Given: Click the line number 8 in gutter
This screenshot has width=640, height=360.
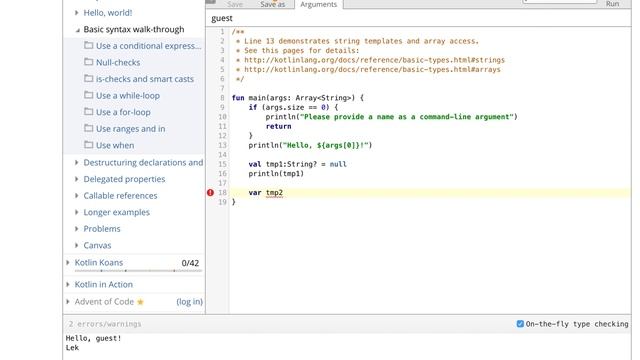Looking at the screenshot, I should [222, 98].
